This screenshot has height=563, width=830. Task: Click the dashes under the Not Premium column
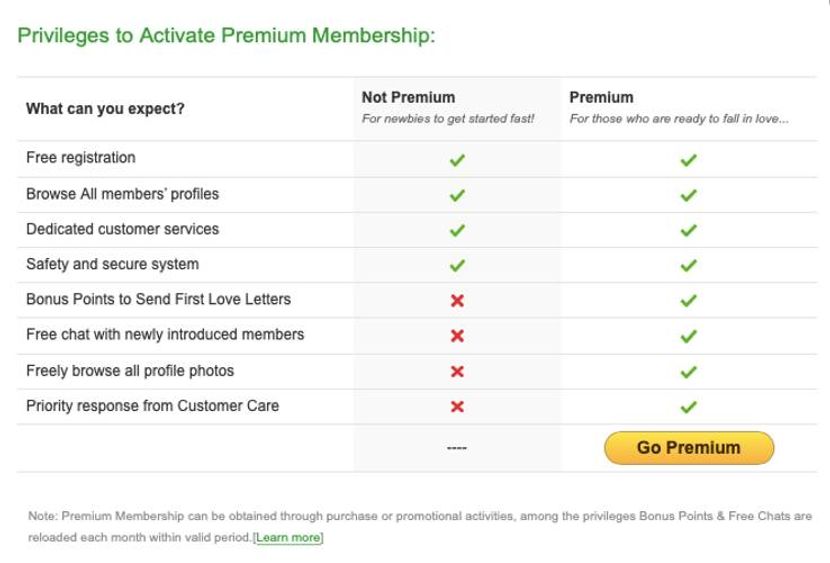[x=457, y=448]
